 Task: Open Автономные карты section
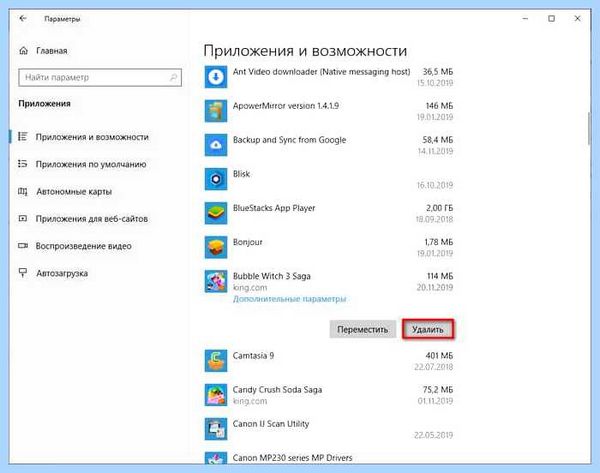74,191
